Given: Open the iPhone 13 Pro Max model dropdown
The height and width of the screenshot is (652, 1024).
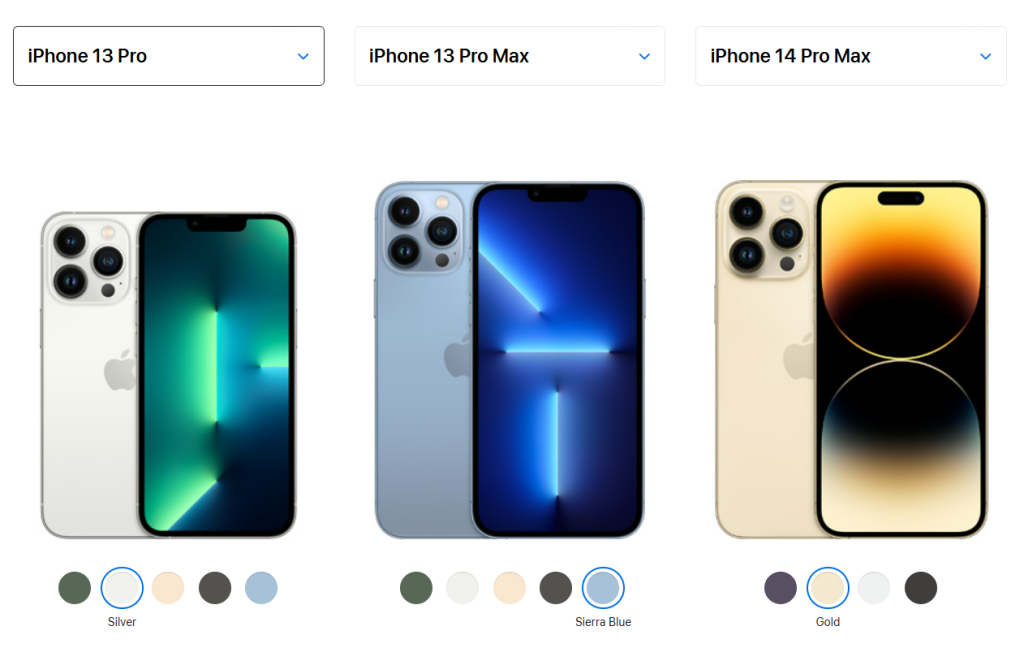Looking at the screenshot, I should [509, 56].
